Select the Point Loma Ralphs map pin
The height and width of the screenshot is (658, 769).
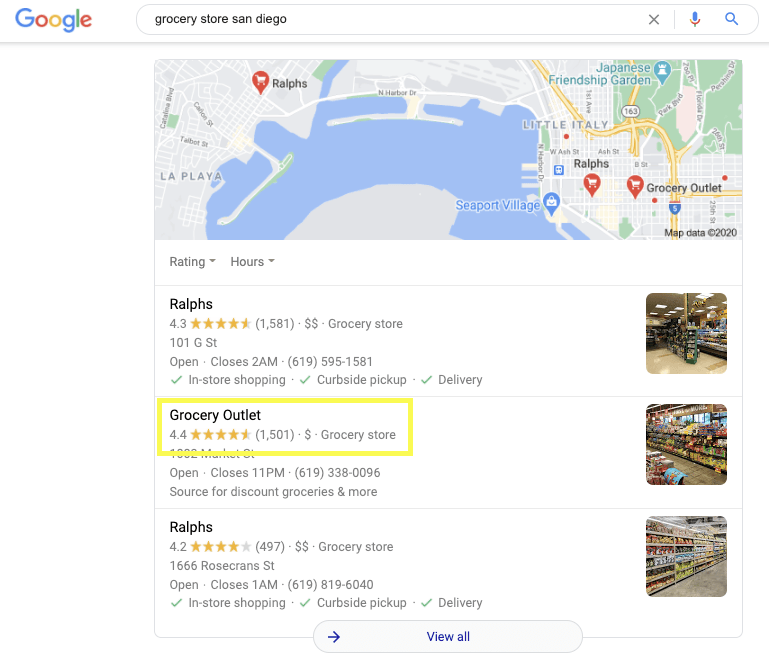pos(260,82)
